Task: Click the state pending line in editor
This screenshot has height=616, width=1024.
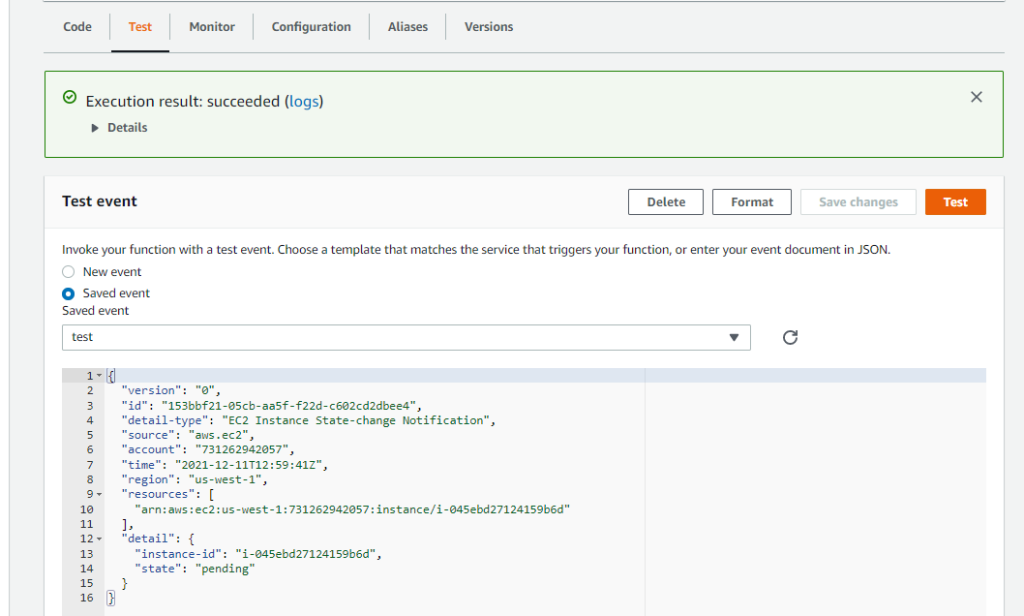Action: point(195,569)
